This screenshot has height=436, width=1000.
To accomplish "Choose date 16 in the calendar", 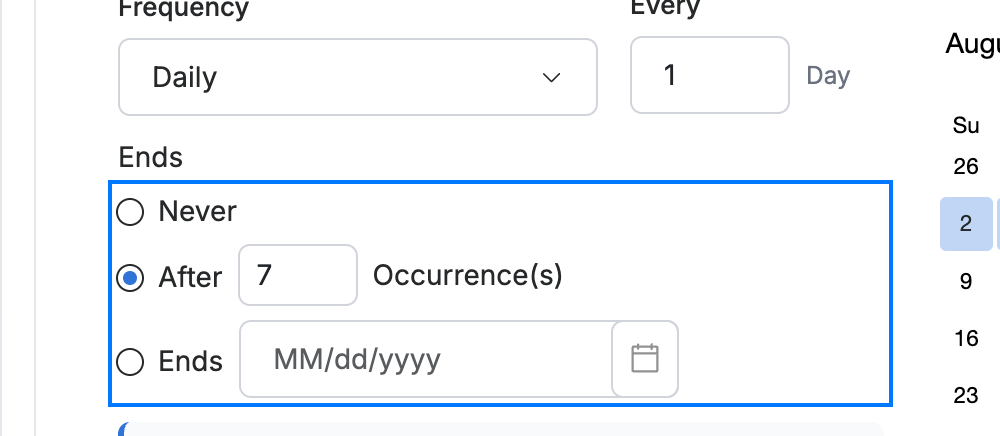I will coord(966,338).
